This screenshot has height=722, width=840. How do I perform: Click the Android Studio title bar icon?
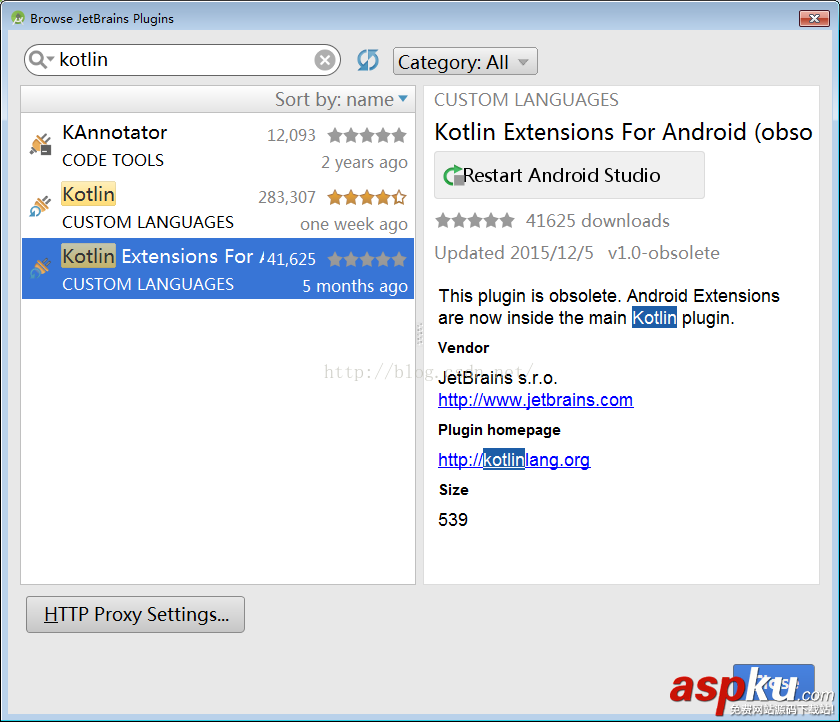[x=18, y=18]
